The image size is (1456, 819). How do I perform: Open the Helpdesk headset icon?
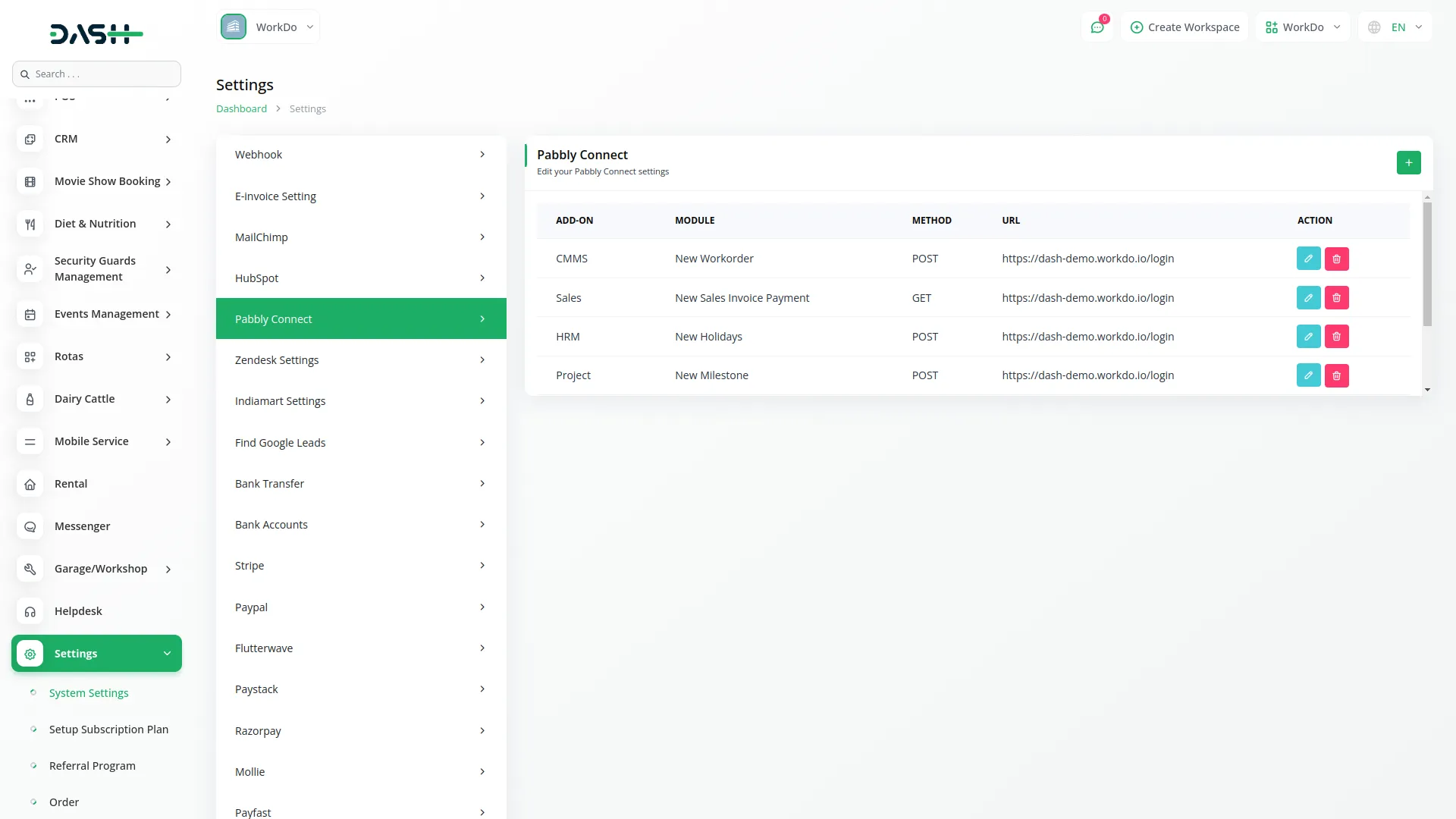(29, 611)
